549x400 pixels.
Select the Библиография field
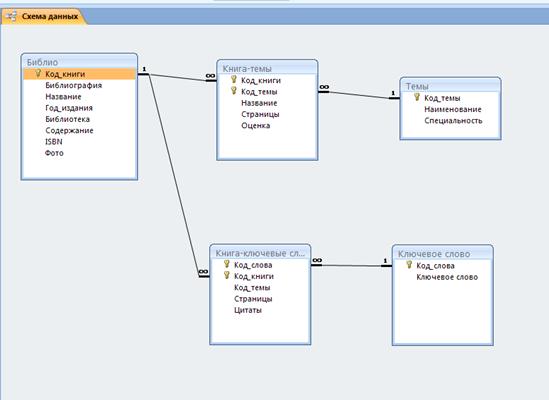(x=74, y=85)
